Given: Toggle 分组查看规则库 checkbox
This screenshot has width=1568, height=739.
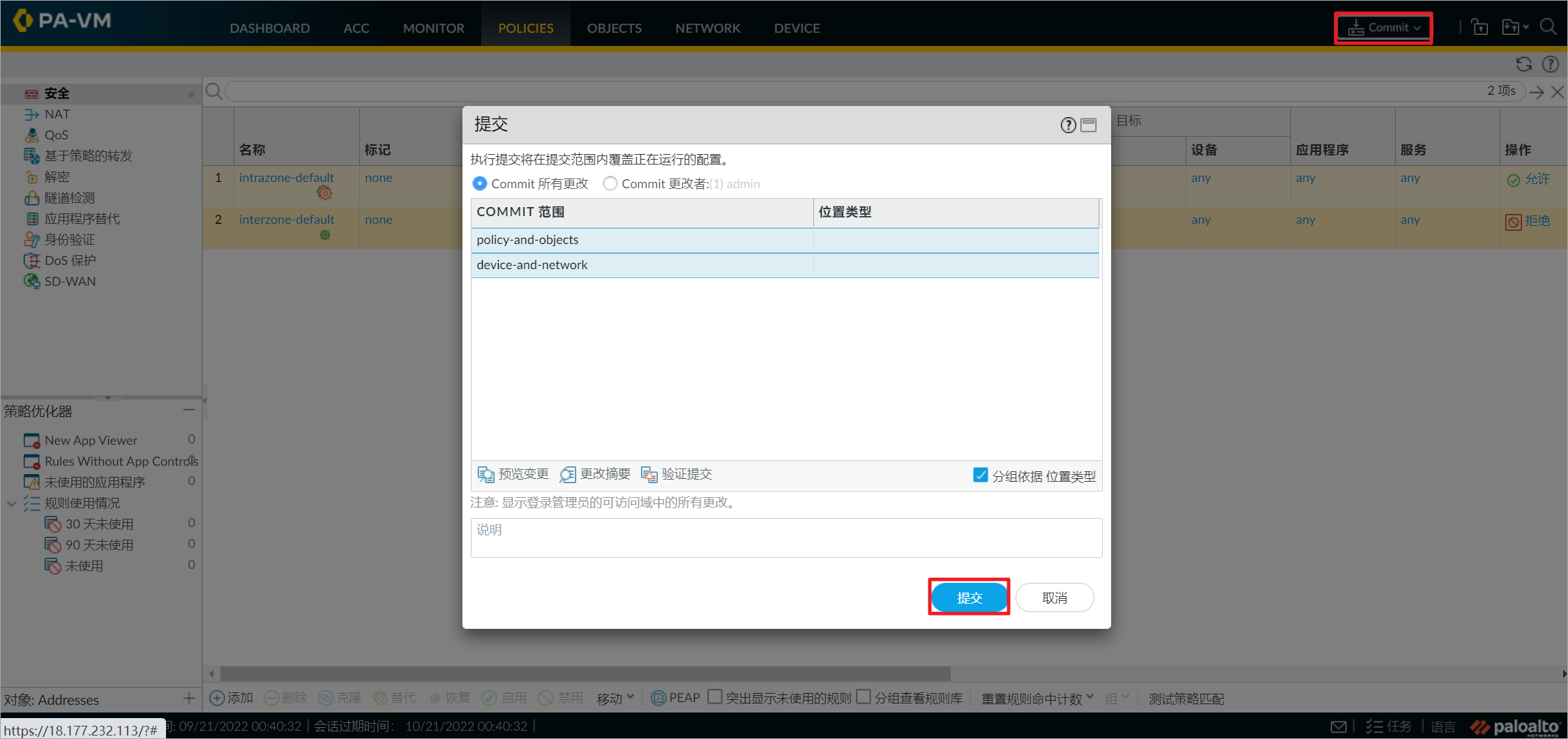Looking at the screenshot, I should [864, 697].
